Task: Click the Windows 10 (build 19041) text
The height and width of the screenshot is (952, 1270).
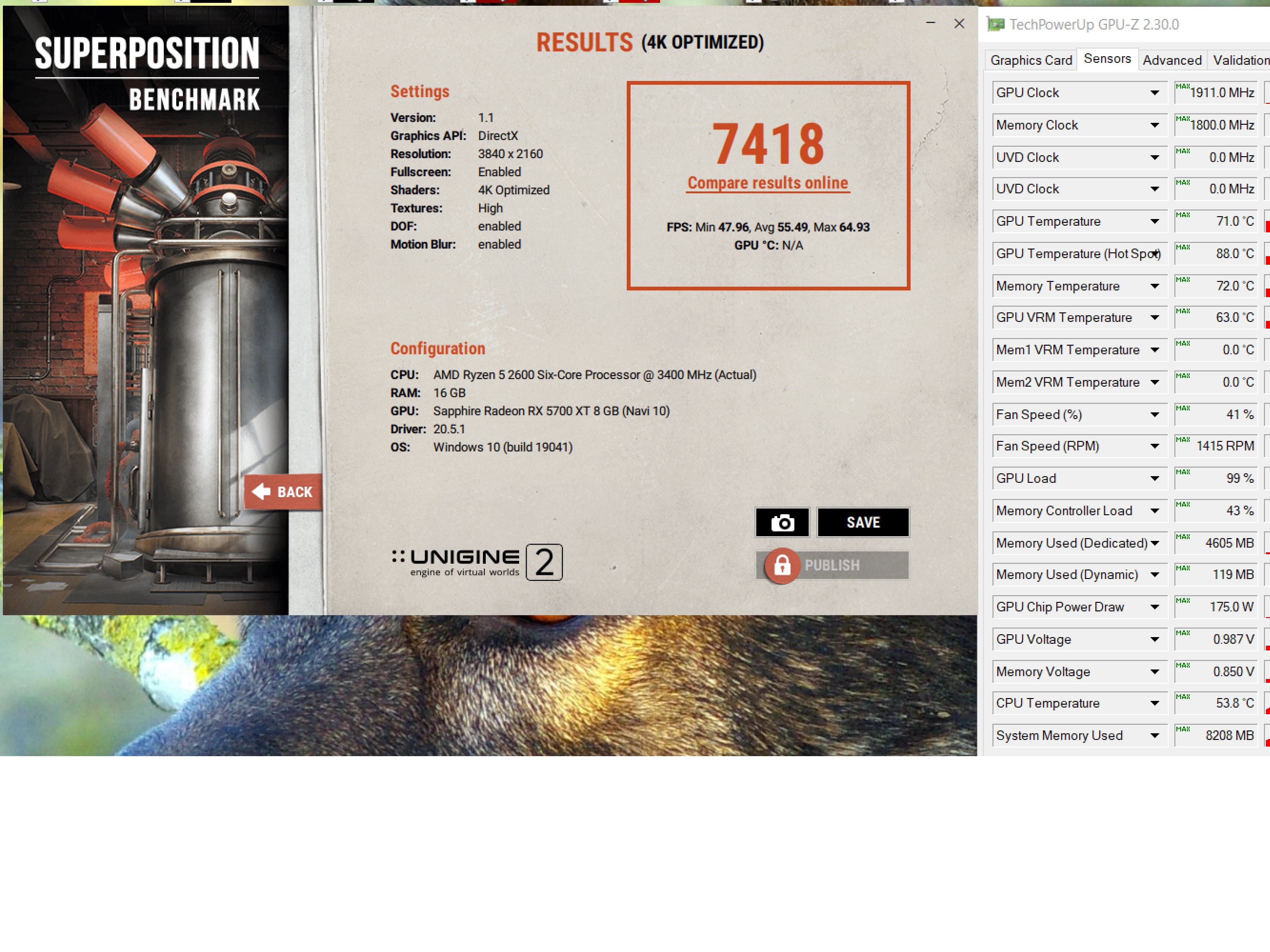Action: click(x=503, y=447)
